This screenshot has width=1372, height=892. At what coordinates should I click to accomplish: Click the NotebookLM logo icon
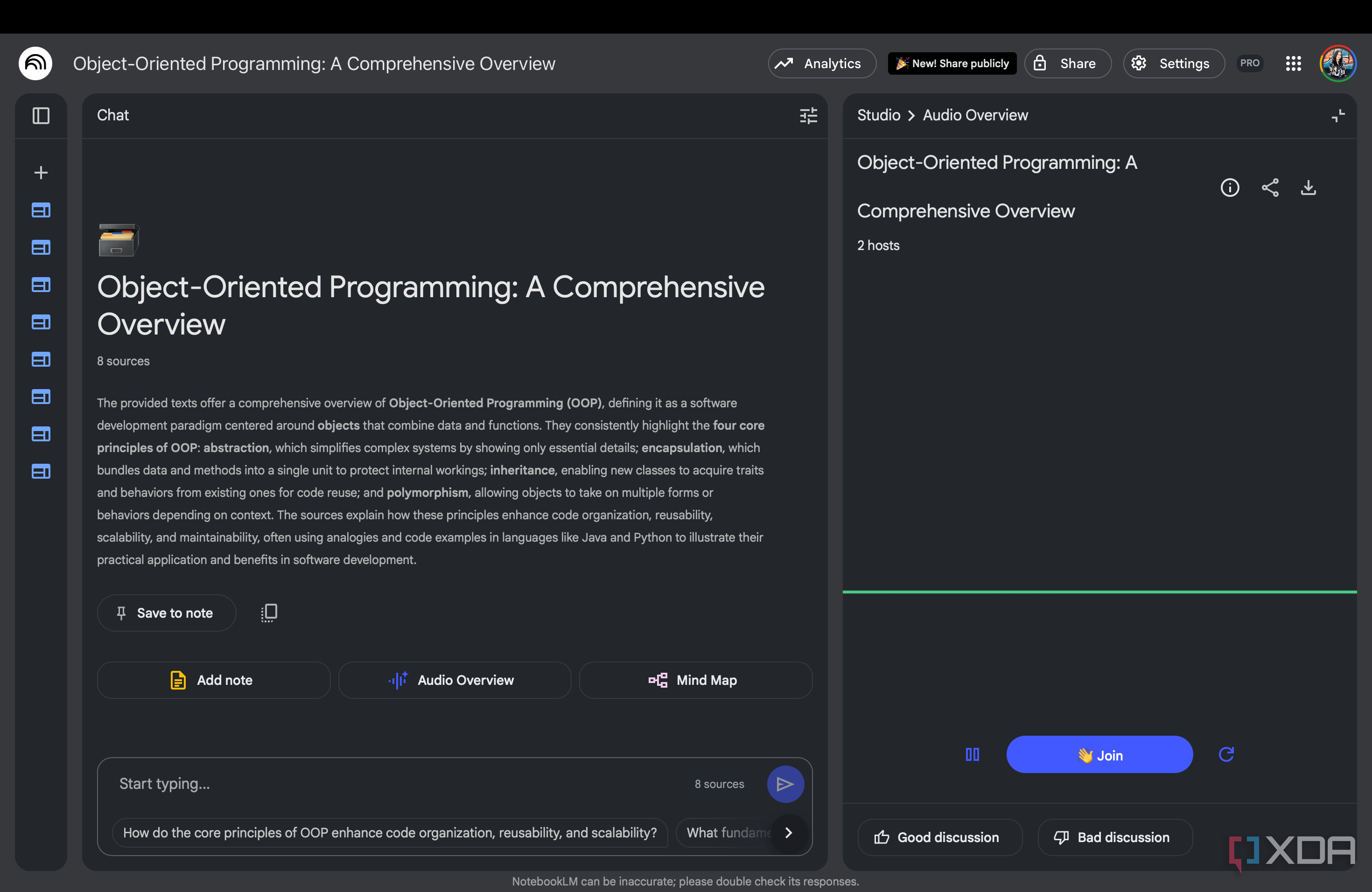pyautogui.click(x=35, y=63)
